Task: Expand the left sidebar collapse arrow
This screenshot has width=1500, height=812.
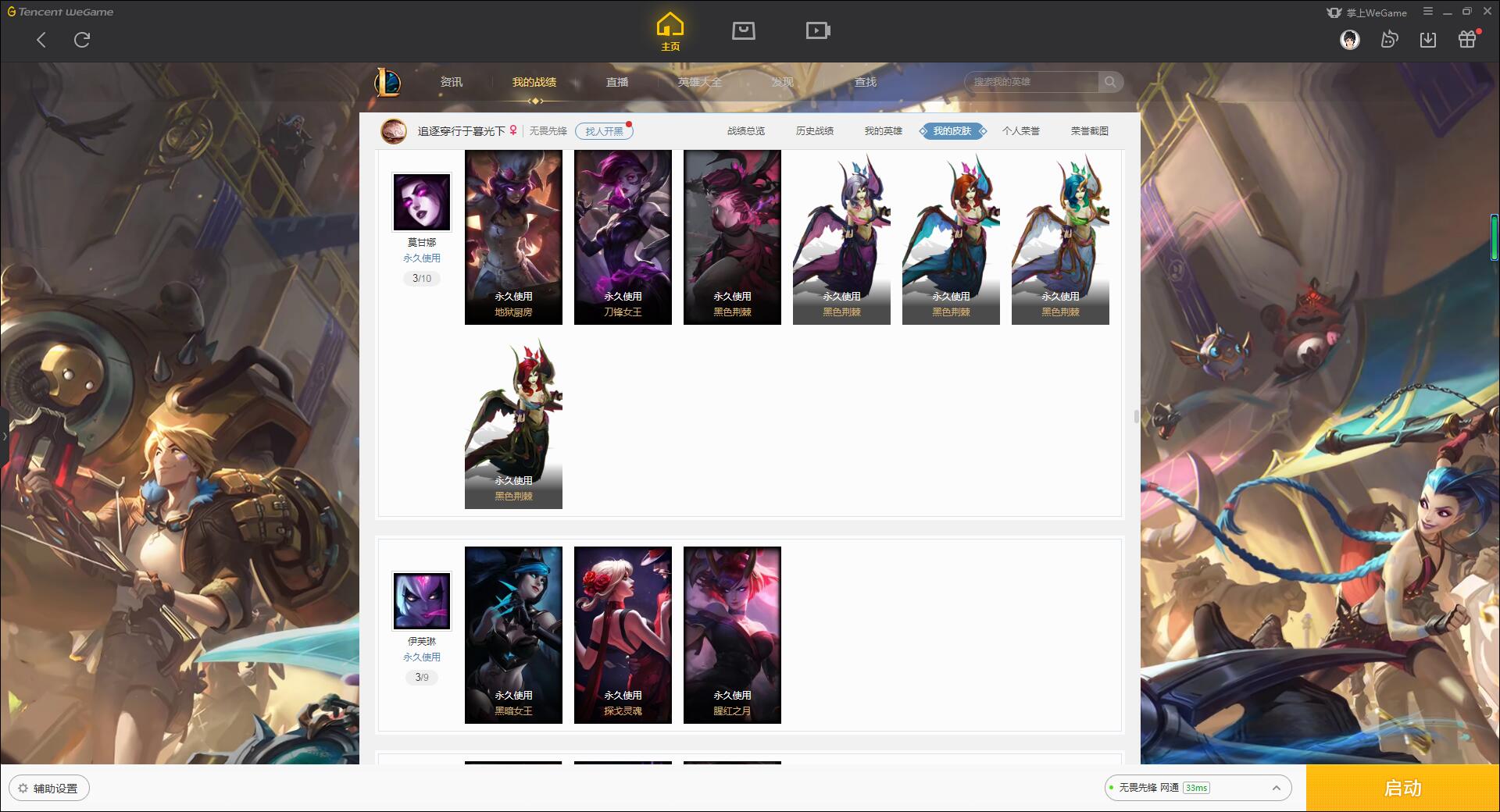Action: pos(4,436)
